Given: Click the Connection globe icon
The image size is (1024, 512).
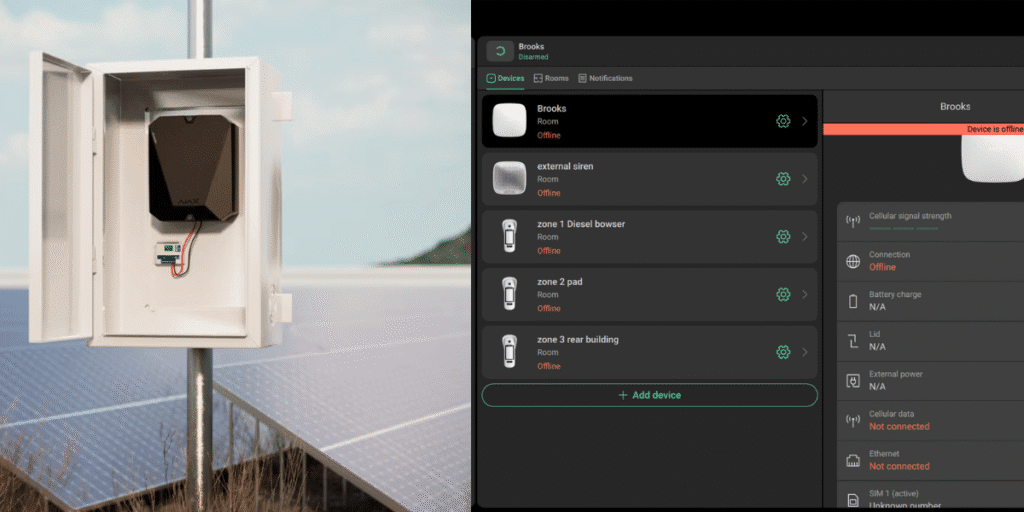Looking at the screenshot, I should tap(853, 262).
